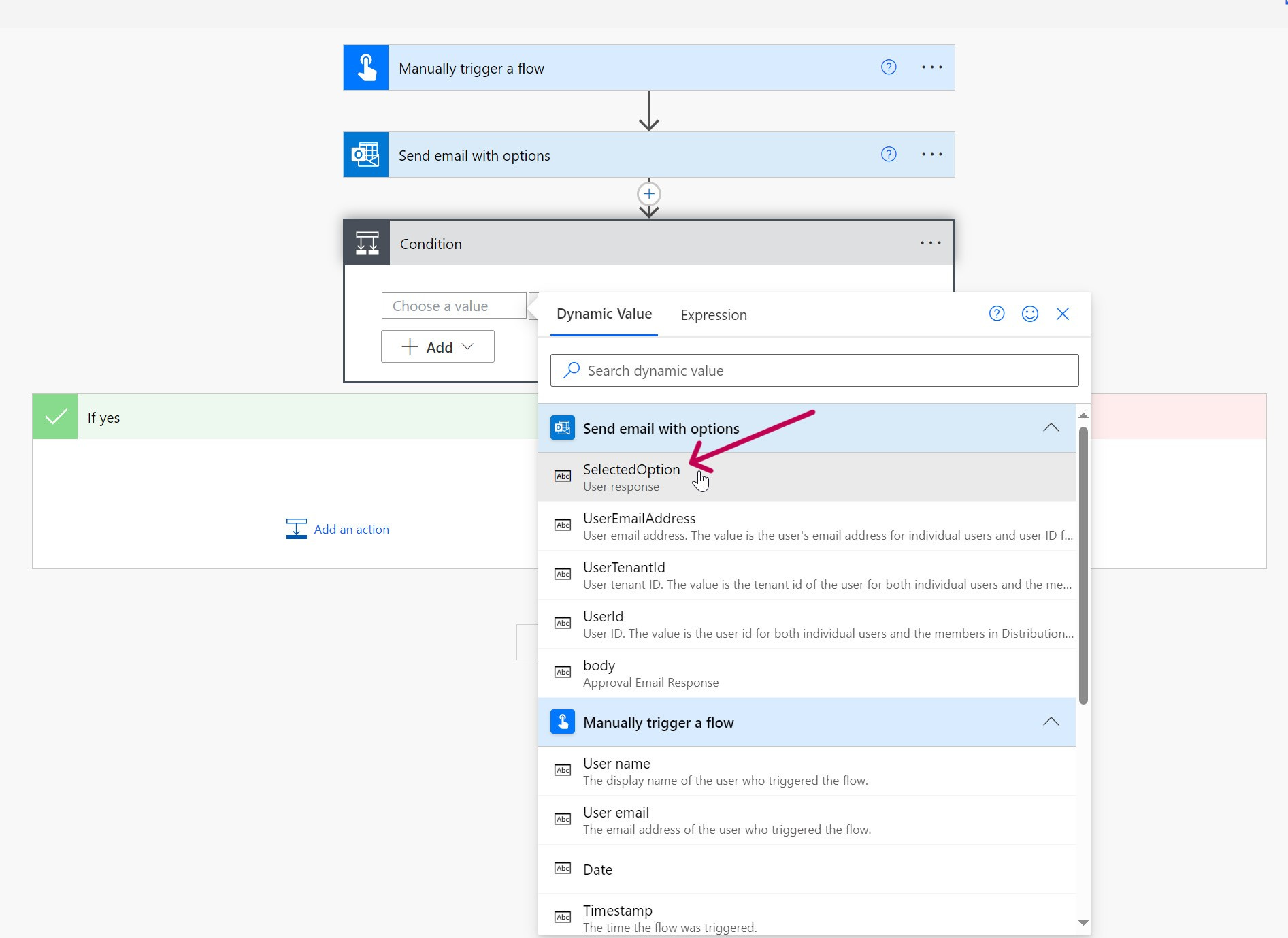Close the dynamic value panel

(x=1063, y=314)
